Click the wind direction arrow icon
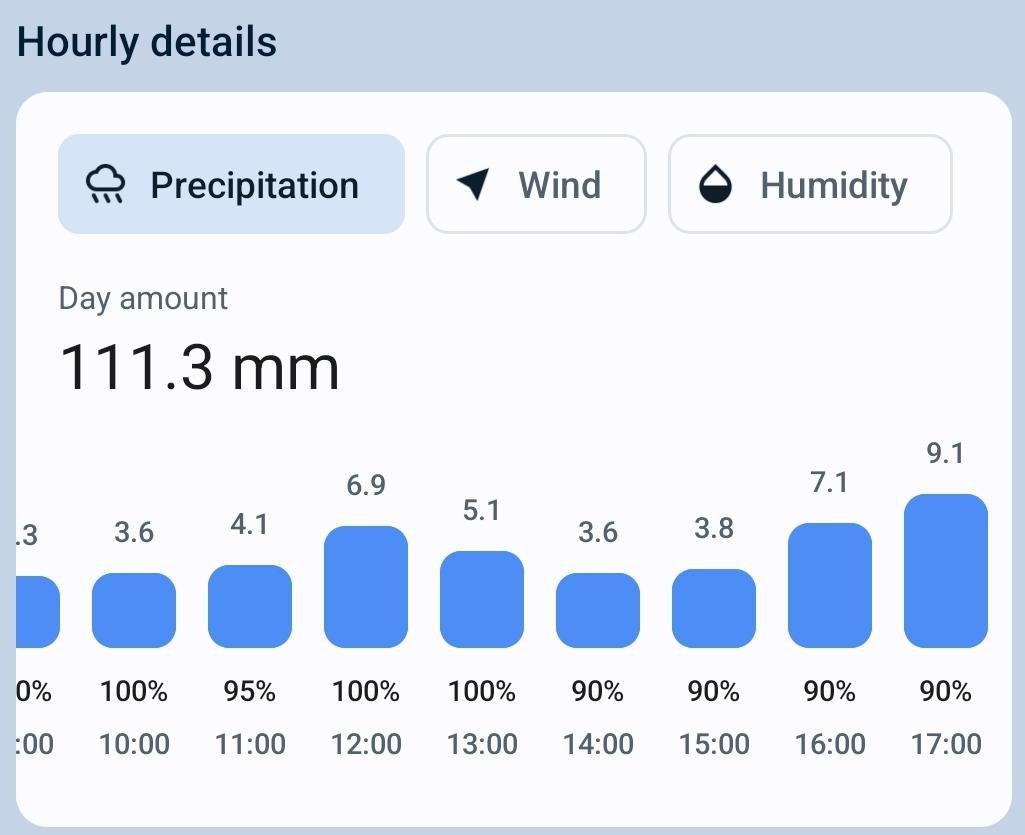 coord(474,184)
